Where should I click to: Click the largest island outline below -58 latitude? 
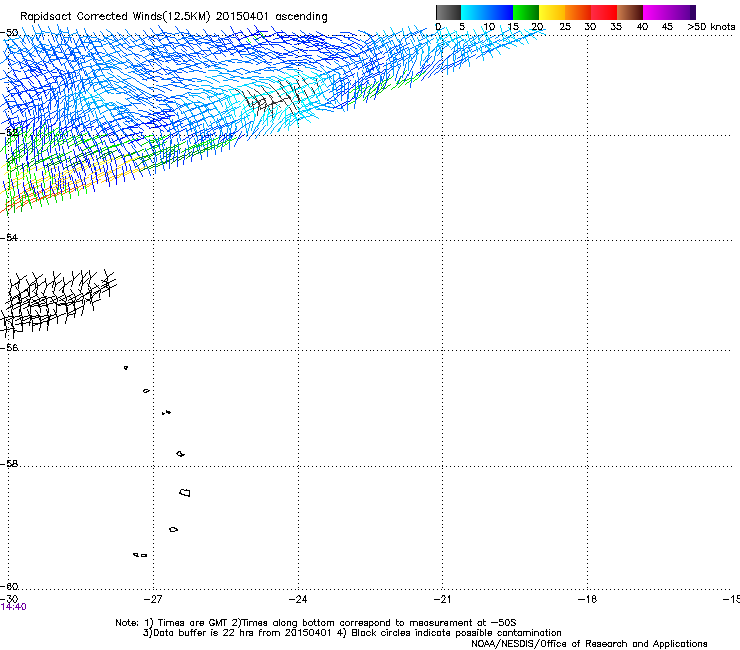[185, 492]
